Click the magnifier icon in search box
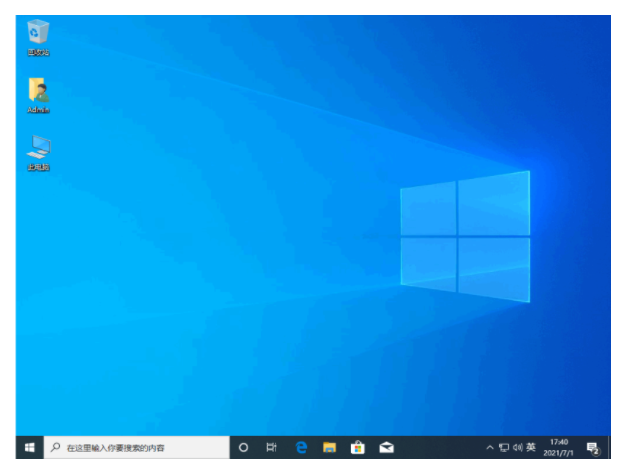Image resolution: width=625 pixels, height=467 pixels. [x=55, y=447]
